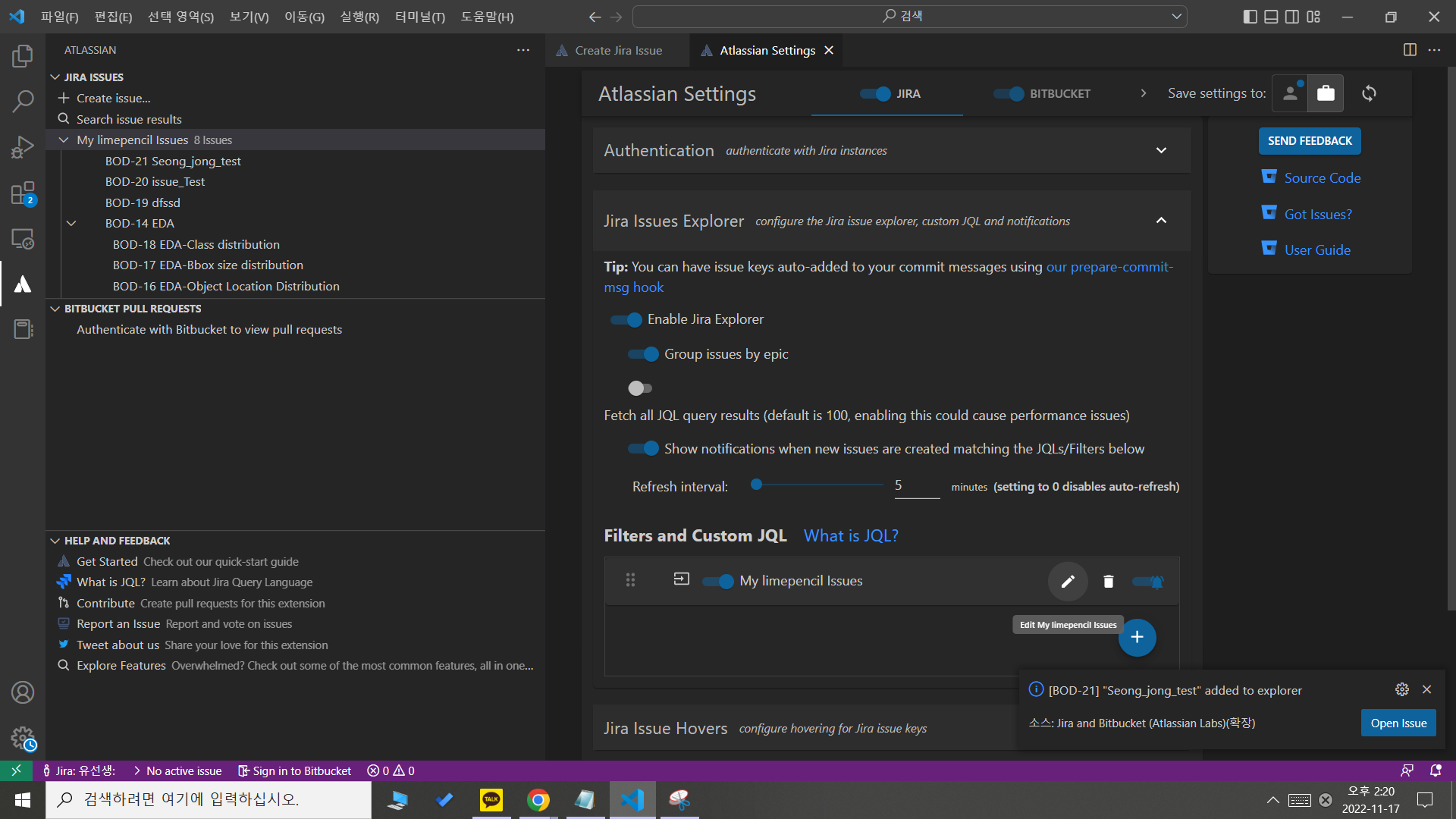Click the pencil icon to edit My limepencil Issues
Viewport: 1456px width, 819px height.
(x=1068, y=582)
